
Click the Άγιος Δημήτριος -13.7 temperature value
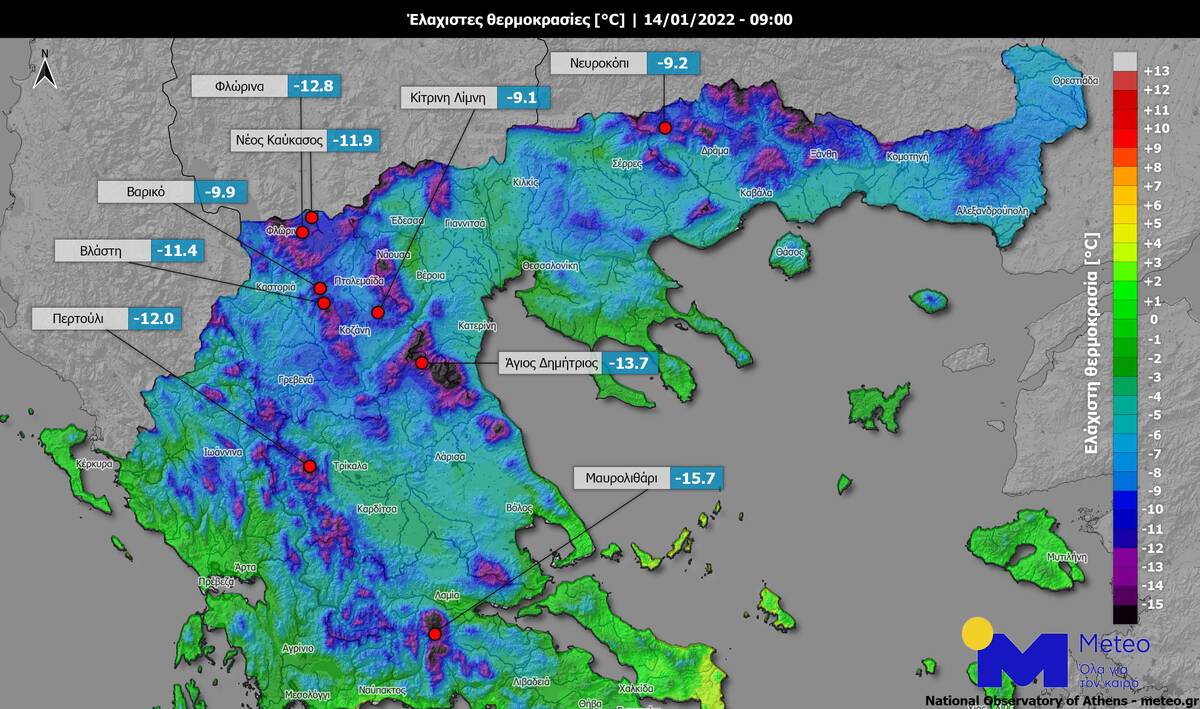(632, 363)
